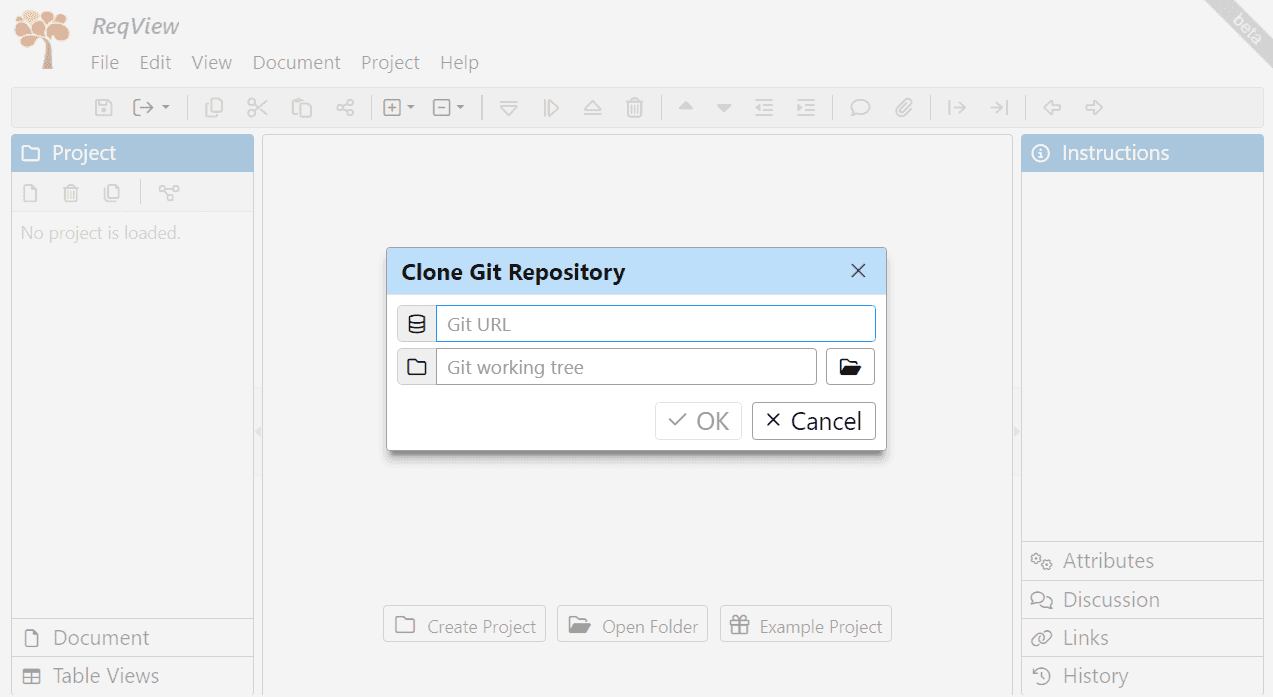Viewport: 1273px width, 697px height.
Task: Click the 'No project is loaded.' text
Action: [x=100, y=233]
